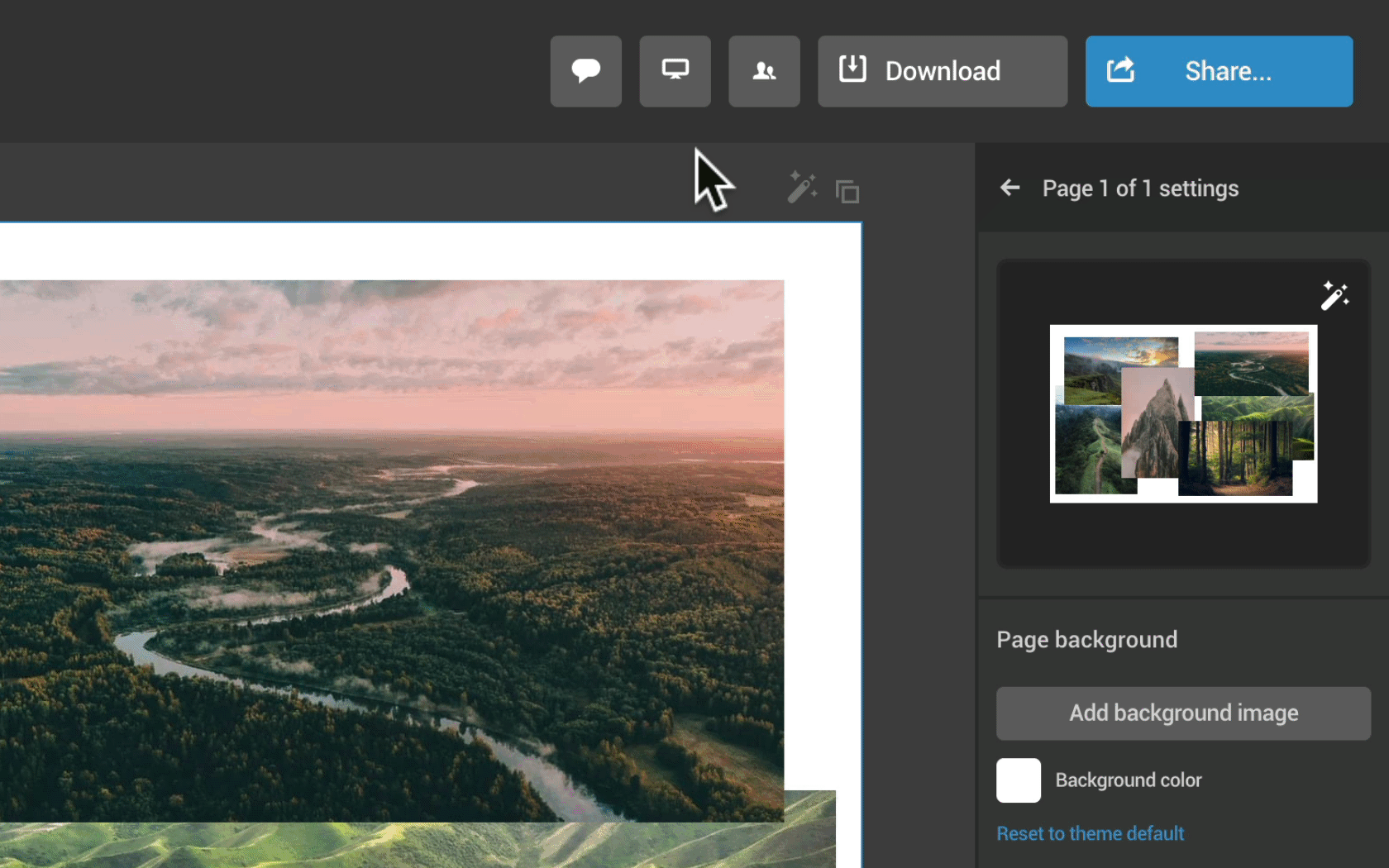
Task: Click the Page 1 of 1 settings title
Action: pos(1140,188)
